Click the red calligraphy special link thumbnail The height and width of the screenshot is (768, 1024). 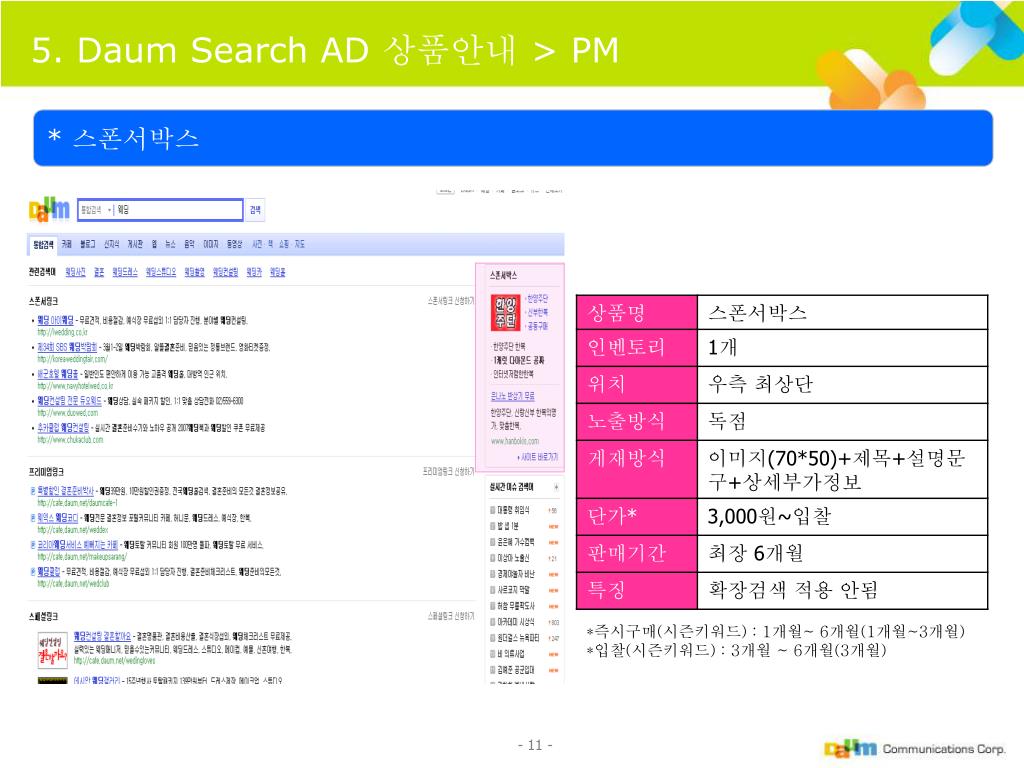point(52,650)
